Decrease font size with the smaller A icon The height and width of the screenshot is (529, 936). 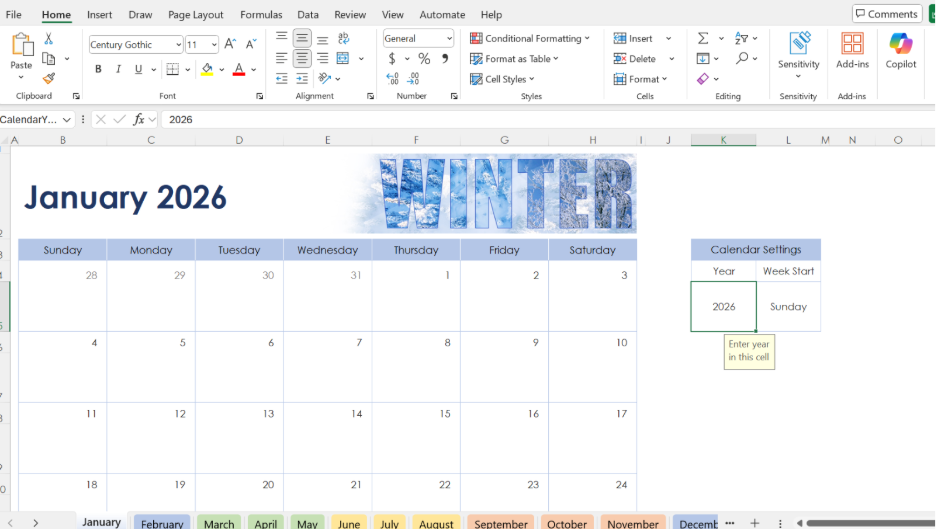pos(251,44)
